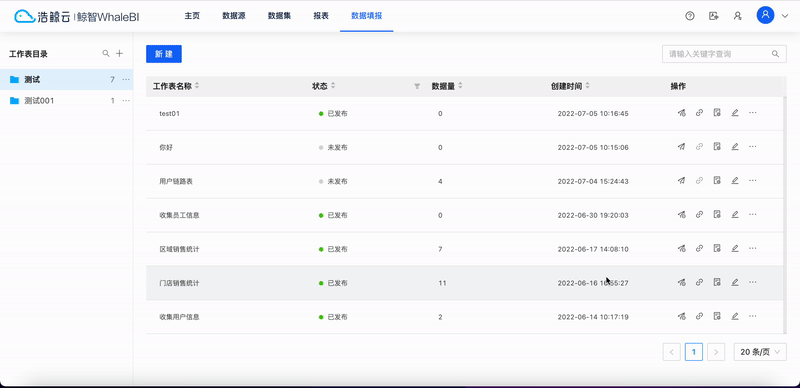This screenshot has height=388, width=800.
Task: Open the more actions menu for 收集员工信息
Action: tap(752, 214)
